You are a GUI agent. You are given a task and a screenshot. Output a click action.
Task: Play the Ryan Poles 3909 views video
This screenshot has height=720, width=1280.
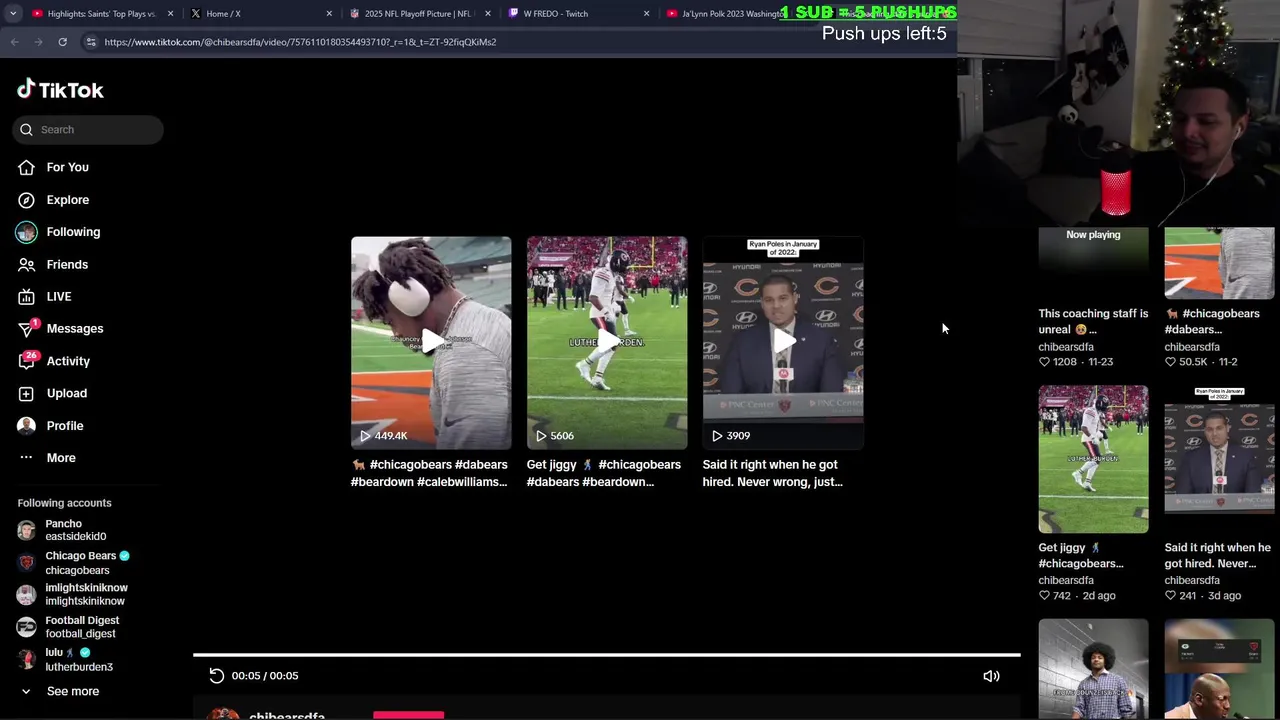pos(783,343)
